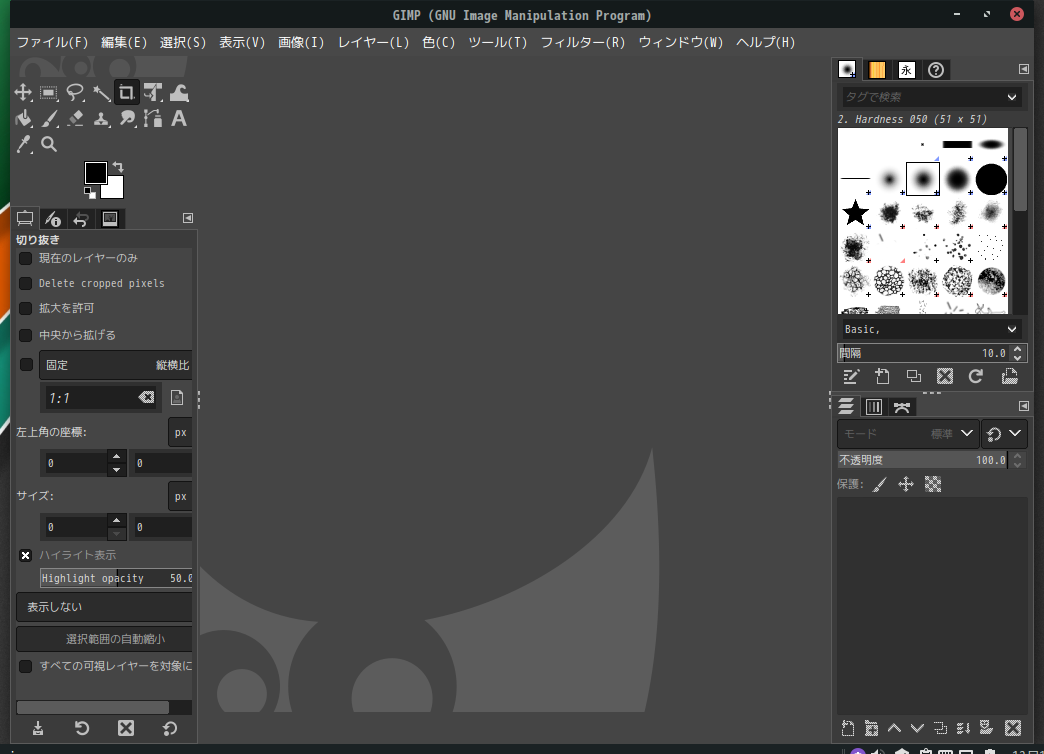This screenshot has height=754, width=1044.
Task: Duplicate the selected brush
Action: (x=914, y=376)
